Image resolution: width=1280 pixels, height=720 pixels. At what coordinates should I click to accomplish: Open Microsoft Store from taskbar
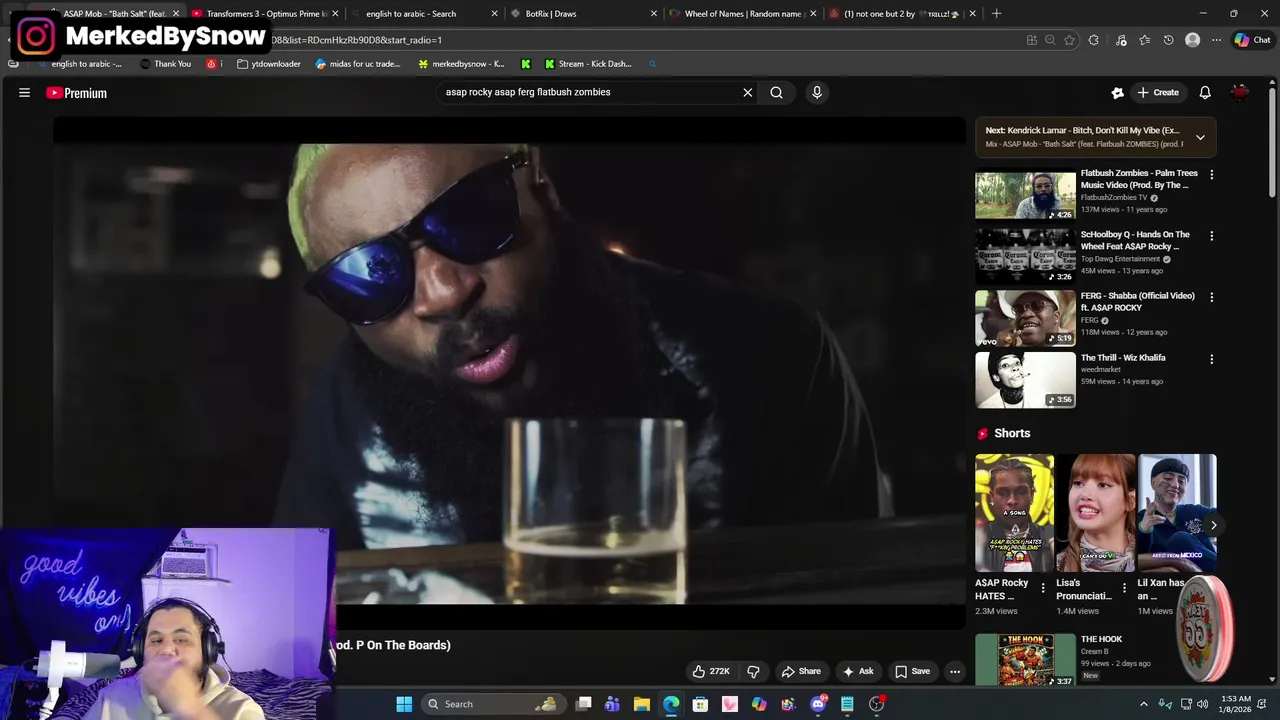coord(700,704)
